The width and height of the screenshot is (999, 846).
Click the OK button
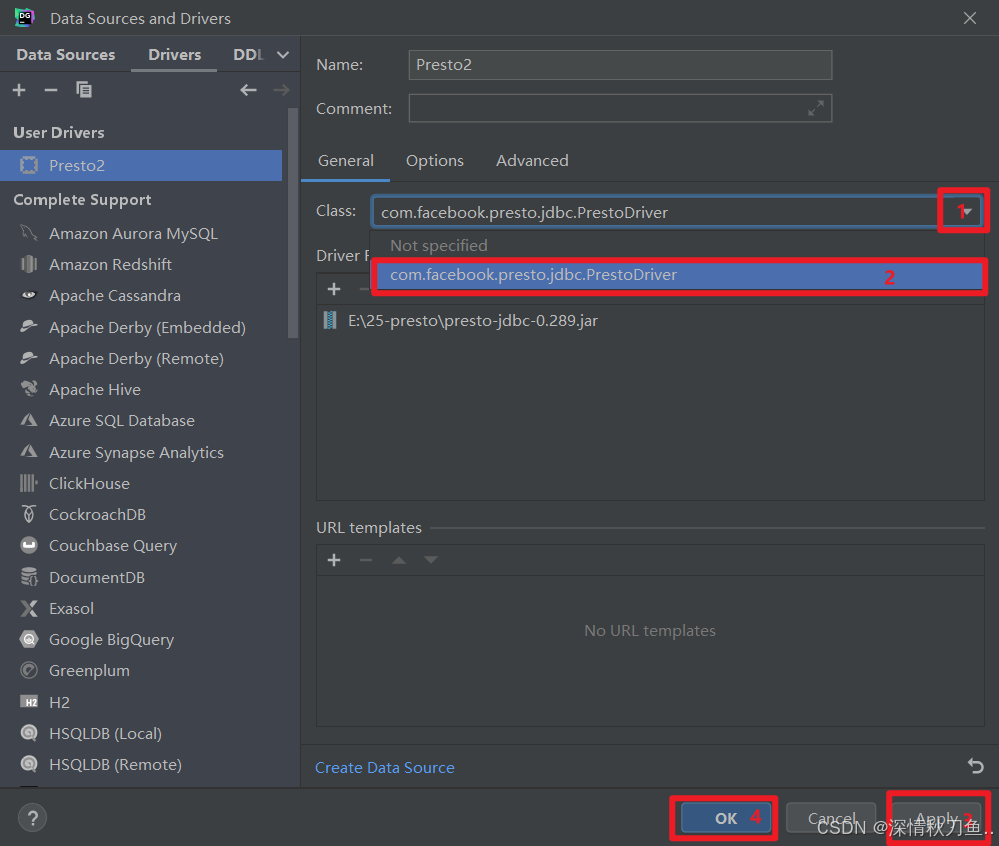point(726,818)
